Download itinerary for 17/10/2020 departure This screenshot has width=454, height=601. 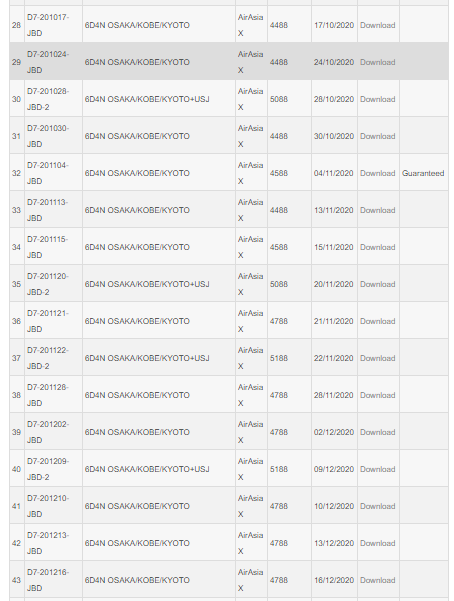pos(377,25)
